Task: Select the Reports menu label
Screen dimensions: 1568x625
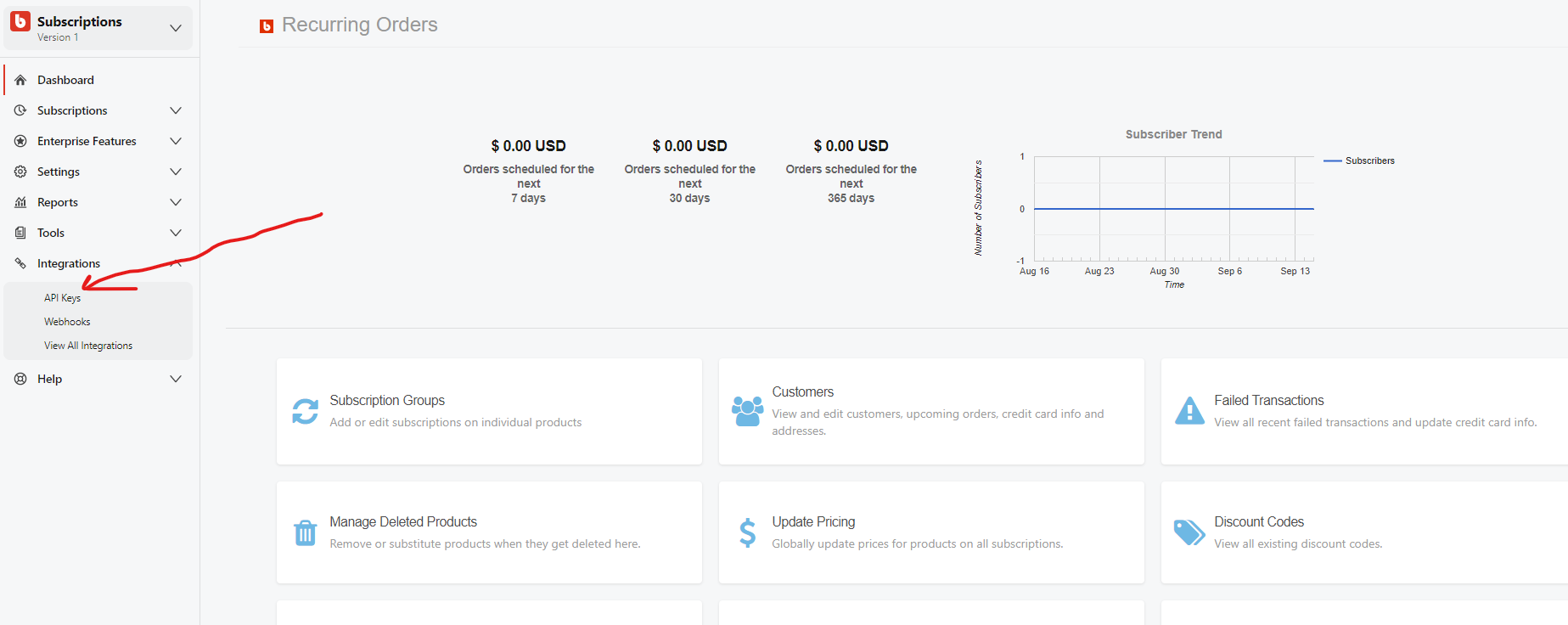Action: (58, 202)
